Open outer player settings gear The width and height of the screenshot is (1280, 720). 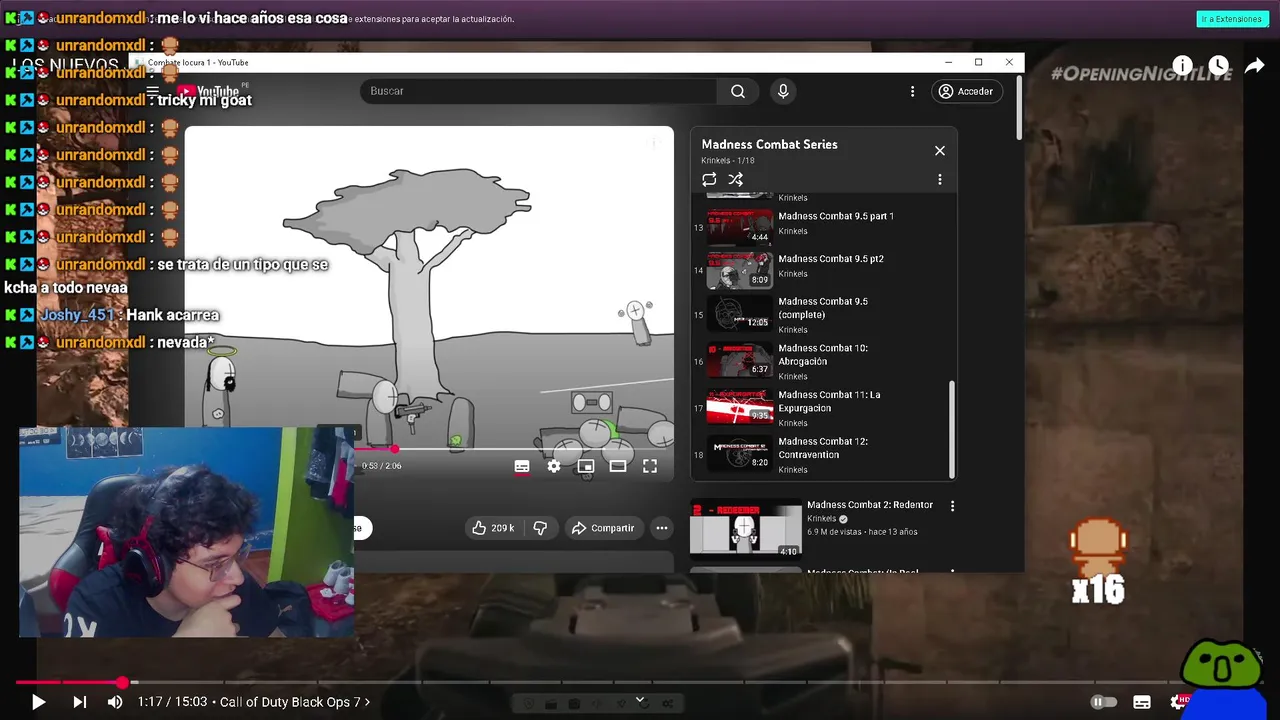tap(1180, 702)
